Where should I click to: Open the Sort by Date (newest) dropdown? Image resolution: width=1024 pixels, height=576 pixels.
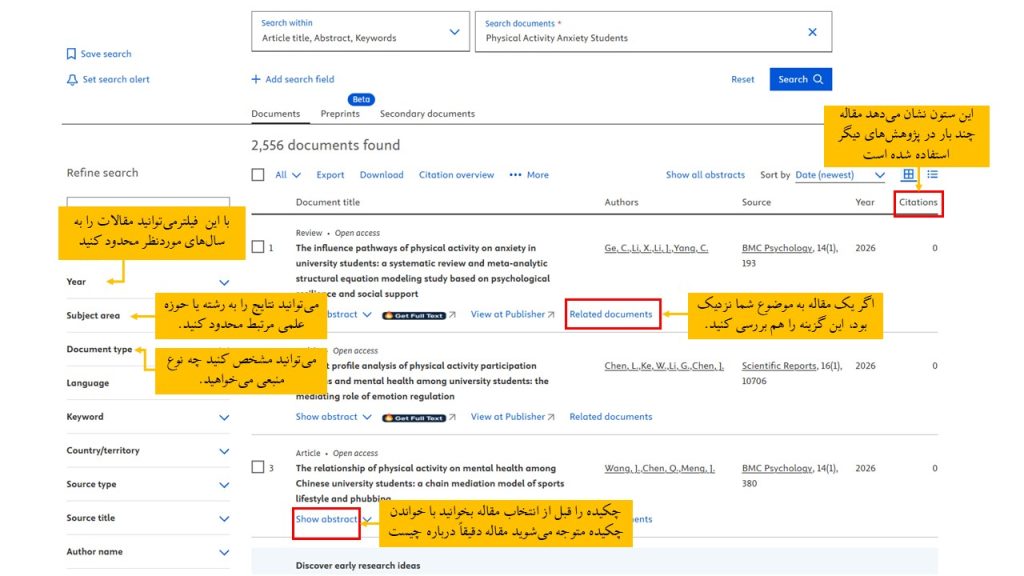point(840,175)
